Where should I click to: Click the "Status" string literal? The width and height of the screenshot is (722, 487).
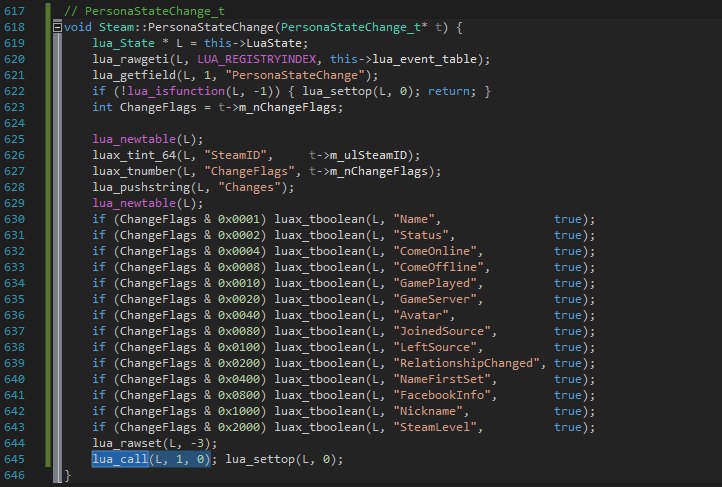pyautogui.click(x=421, y=235)
